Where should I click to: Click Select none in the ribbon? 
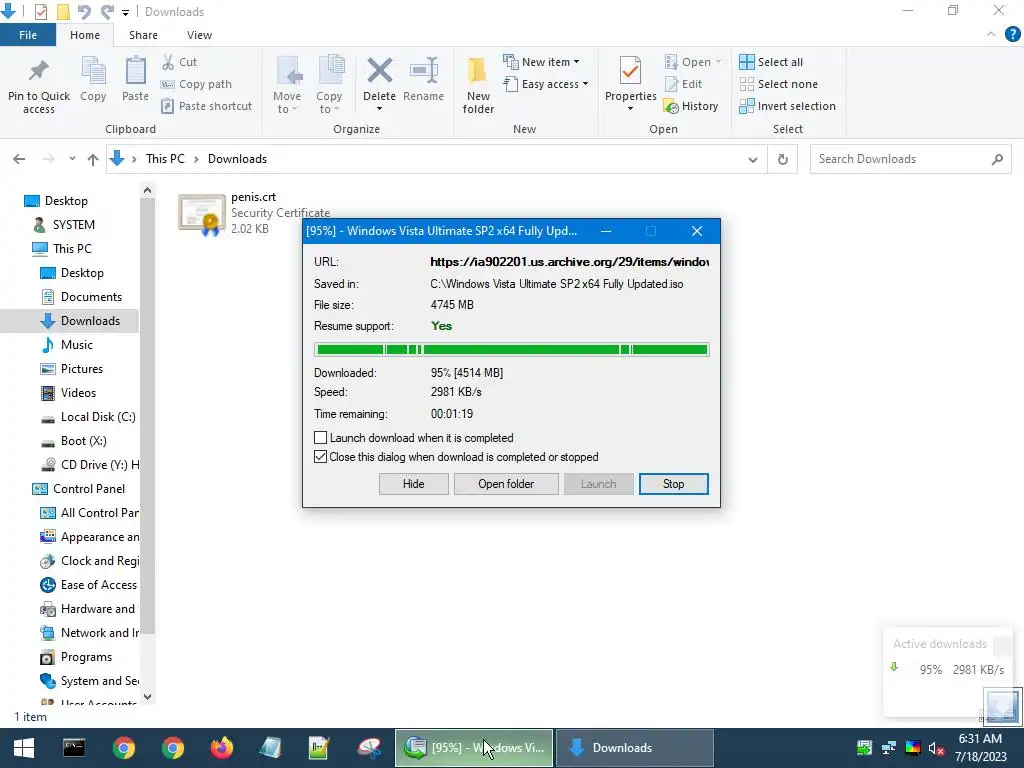pos(778,84)
